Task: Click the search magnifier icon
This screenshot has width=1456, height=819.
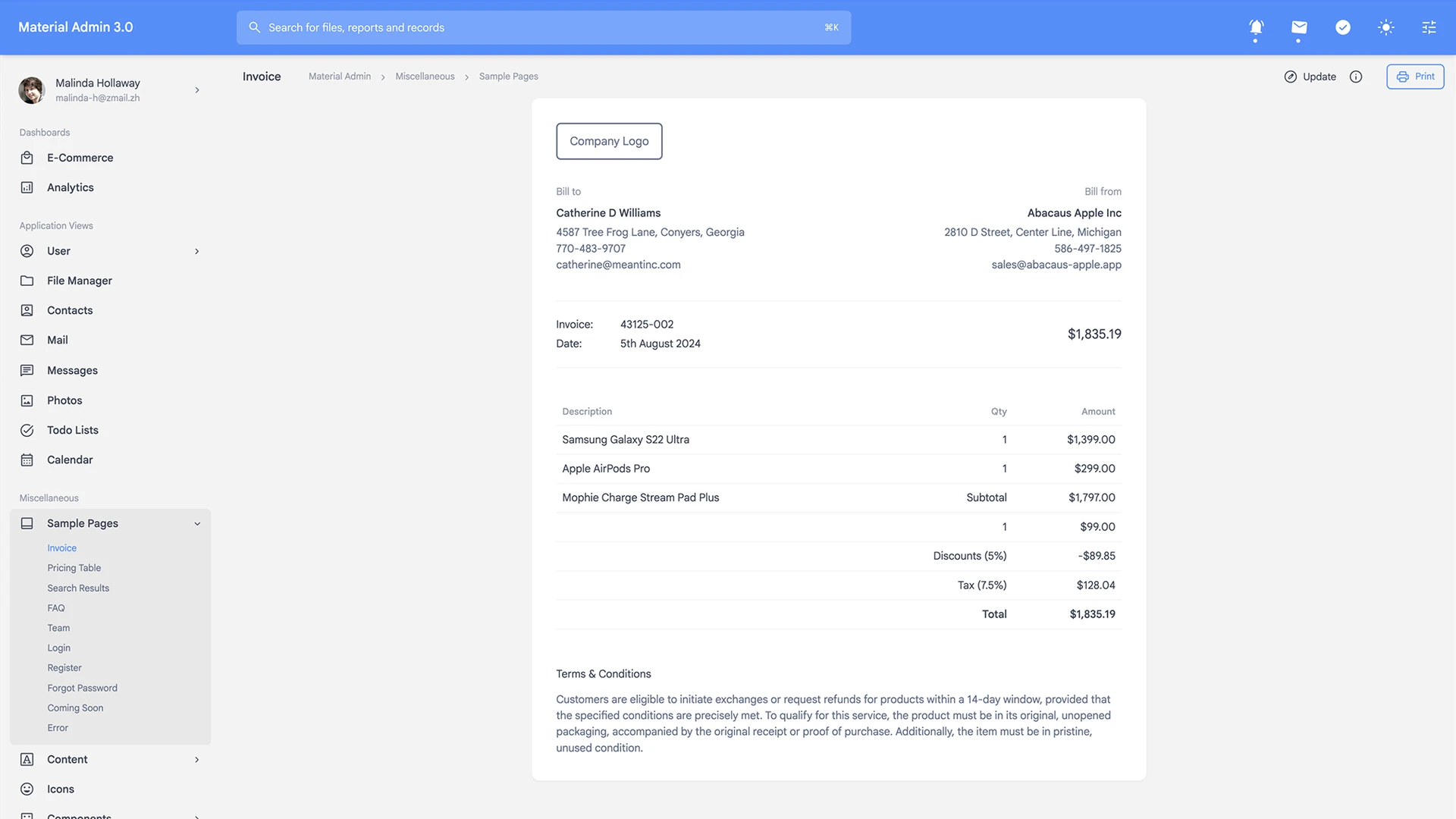Action: coord(255,27)
